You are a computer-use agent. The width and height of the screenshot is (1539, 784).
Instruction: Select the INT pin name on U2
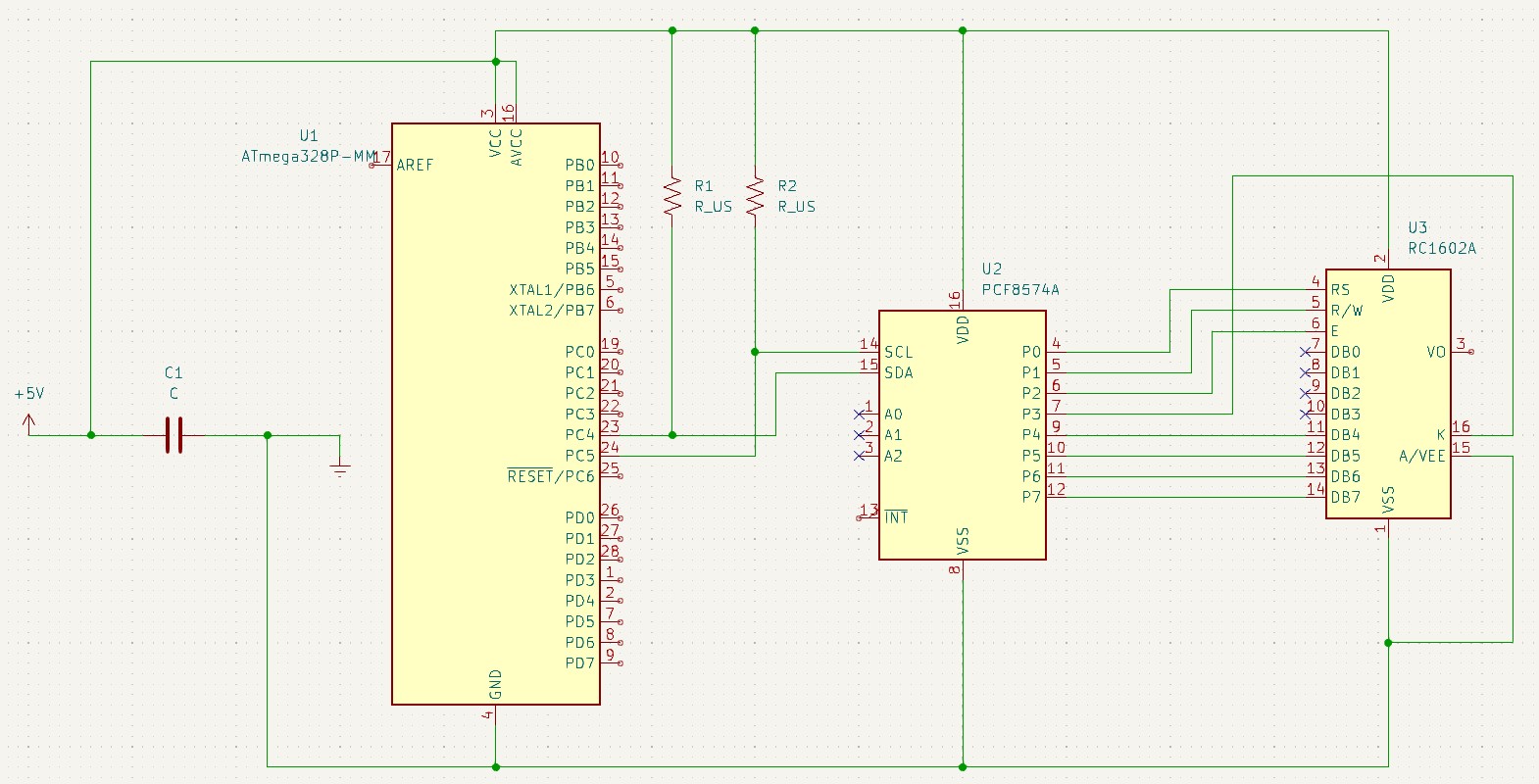click(x=896, y=517)
